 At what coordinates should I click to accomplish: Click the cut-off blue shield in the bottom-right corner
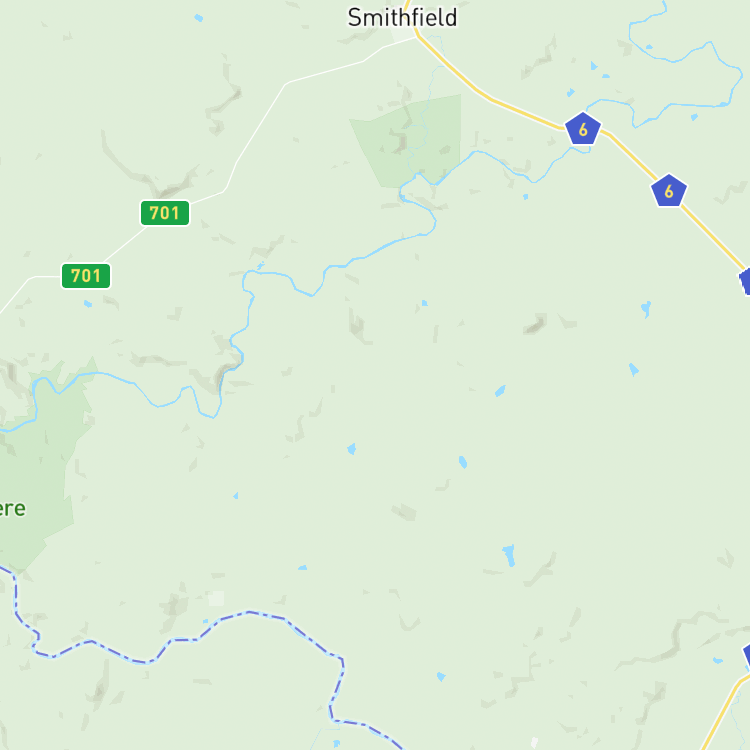[x=747, y=655]
